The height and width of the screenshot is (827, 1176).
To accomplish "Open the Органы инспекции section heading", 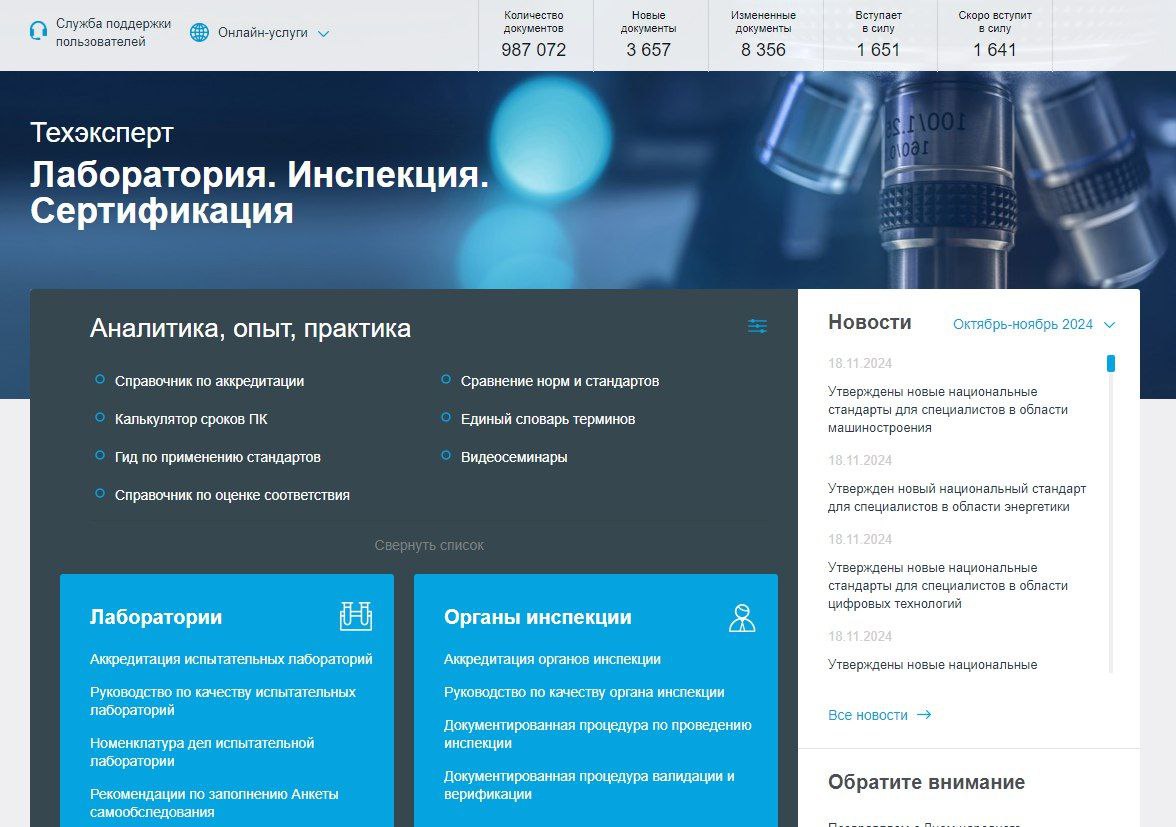I will coord(538,617).
